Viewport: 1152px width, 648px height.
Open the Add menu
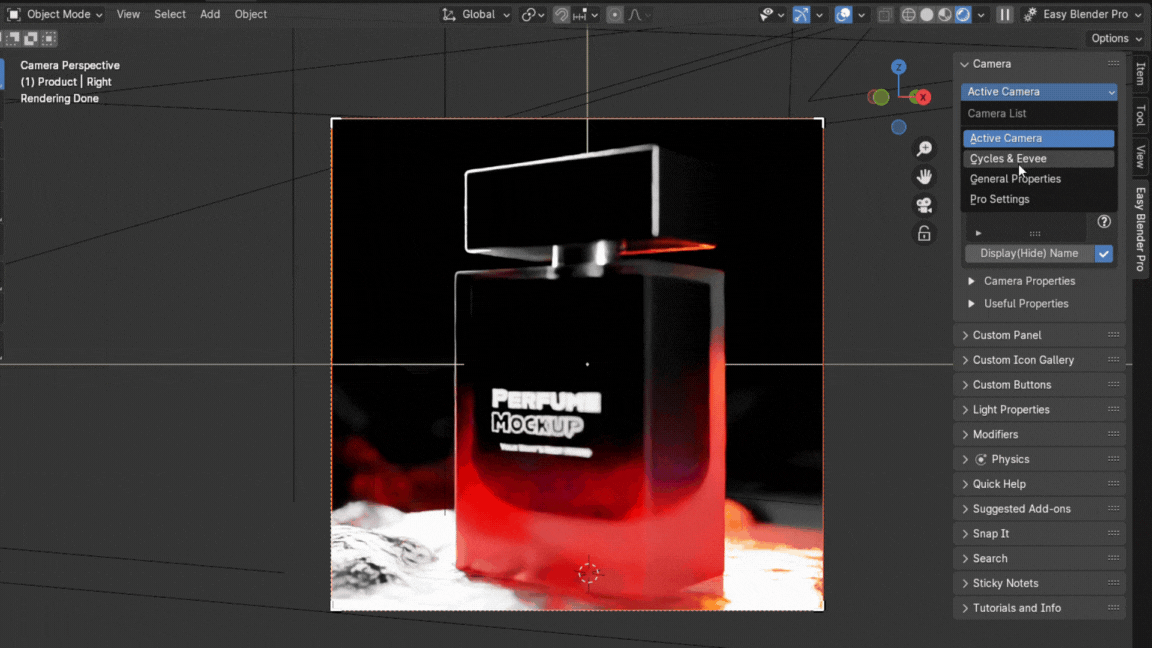(209, 15)
